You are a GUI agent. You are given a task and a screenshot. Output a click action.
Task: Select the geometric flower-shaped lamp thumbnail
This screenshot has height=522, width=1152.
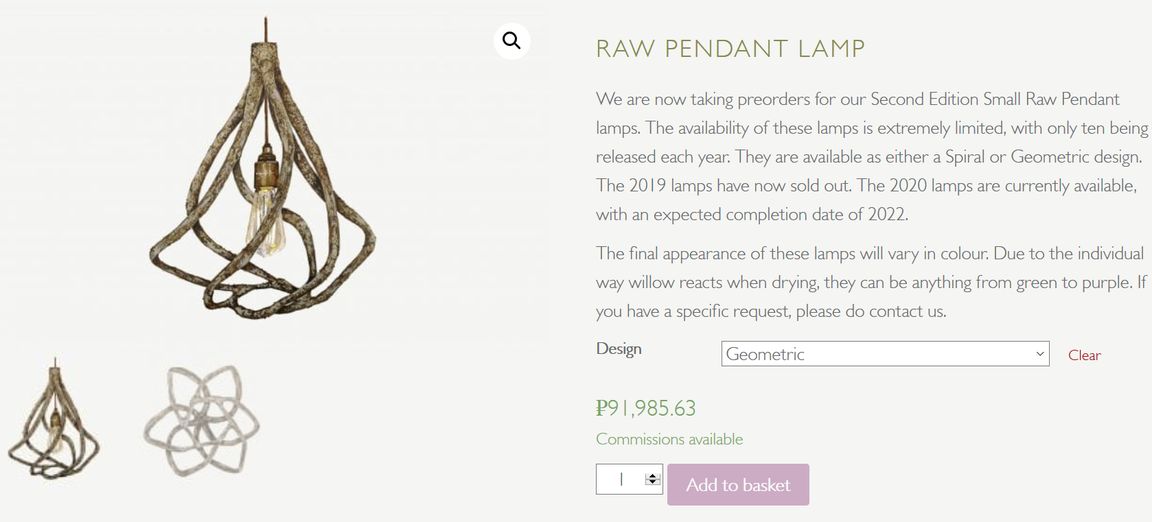[x=201, y=420]
